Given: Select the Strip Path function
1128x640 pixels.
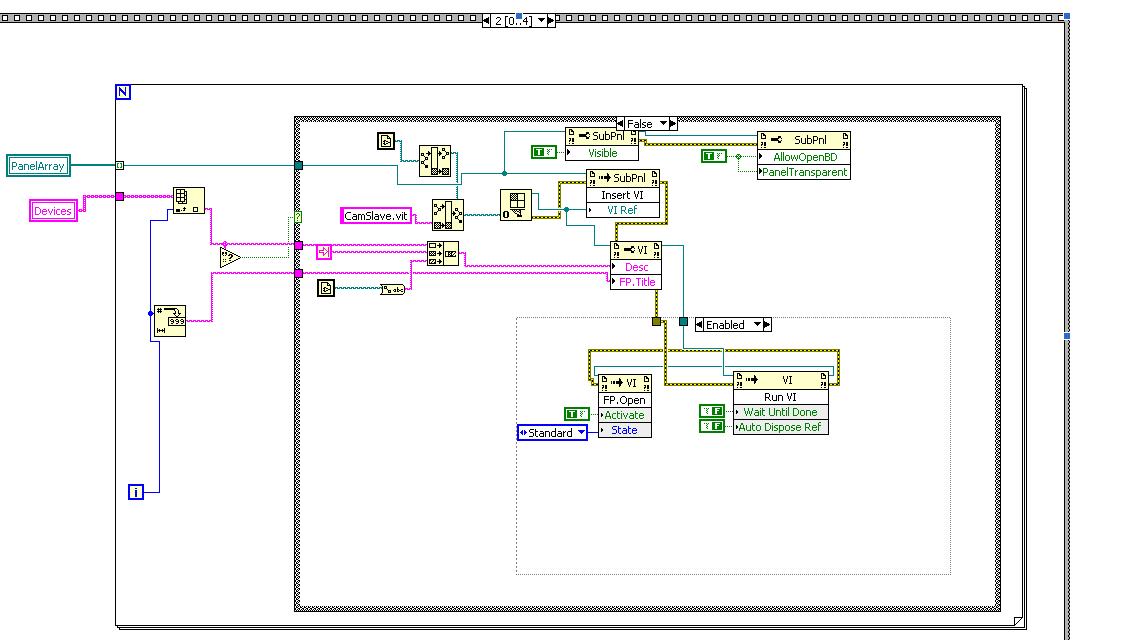Looking at the screenshot, I should [435, 161].
